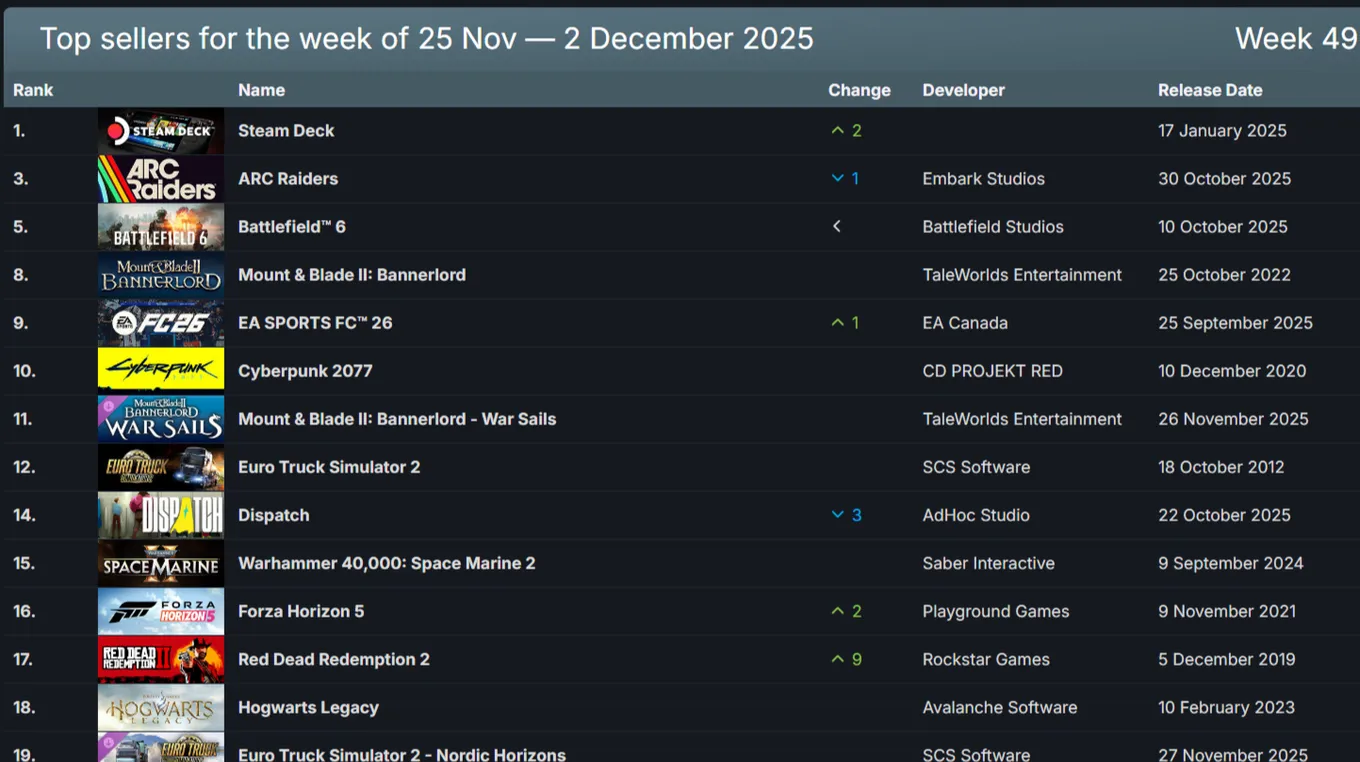Open the ARC Raiders game thumbnail
The width and height of the screenshot is (1360, 762).
(x=161, y=179)
